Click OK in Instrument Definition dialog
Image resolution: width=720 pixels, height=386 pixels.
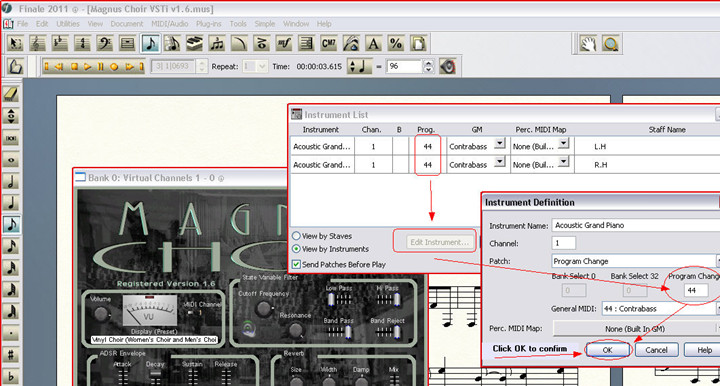coord(608,350)
